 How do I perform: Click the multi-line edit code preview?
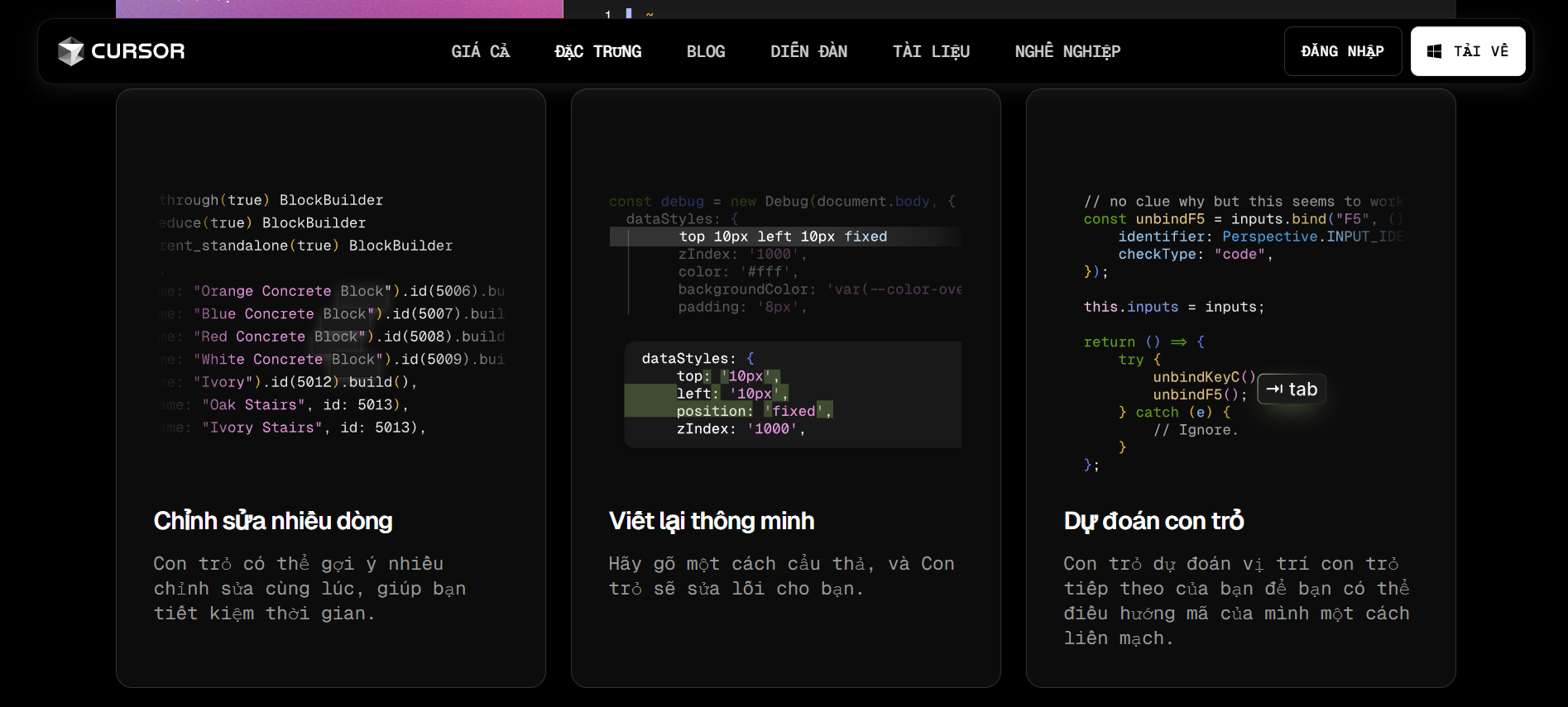(x=331, y=313)
